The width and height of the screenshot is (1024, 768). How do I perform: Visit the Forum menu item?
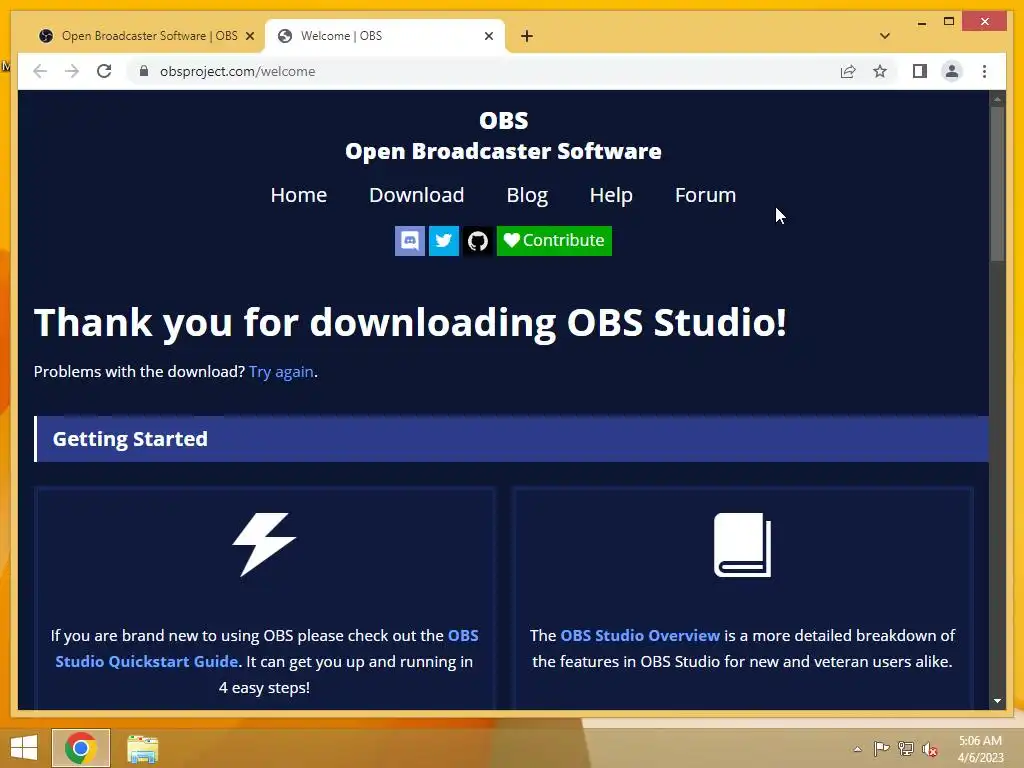pos(705,195)
